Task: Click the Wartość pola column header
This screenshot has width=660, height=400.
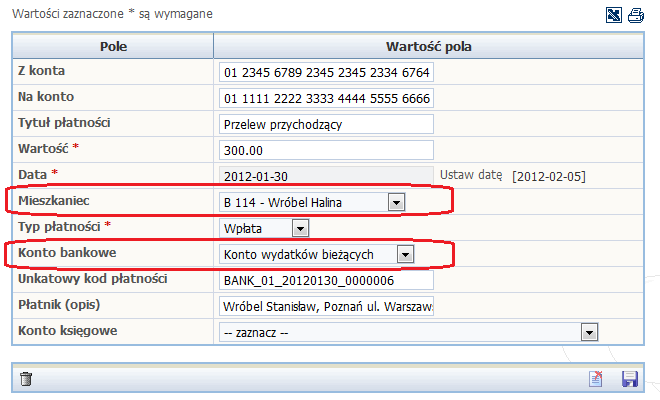Action: (x=428, y=46)
